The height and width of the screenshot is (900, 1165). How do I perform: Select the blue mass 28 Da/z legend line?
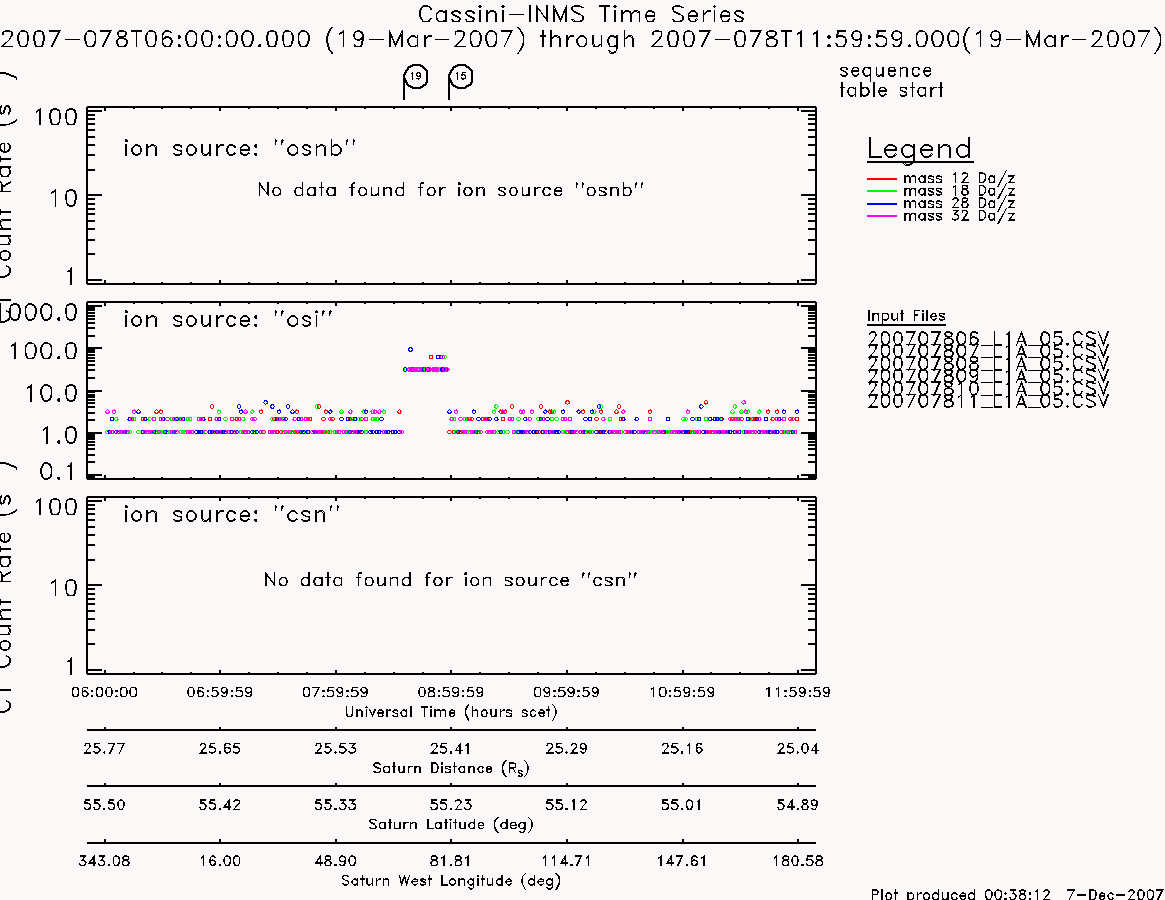pyautogui.click(x=882, y=204)
